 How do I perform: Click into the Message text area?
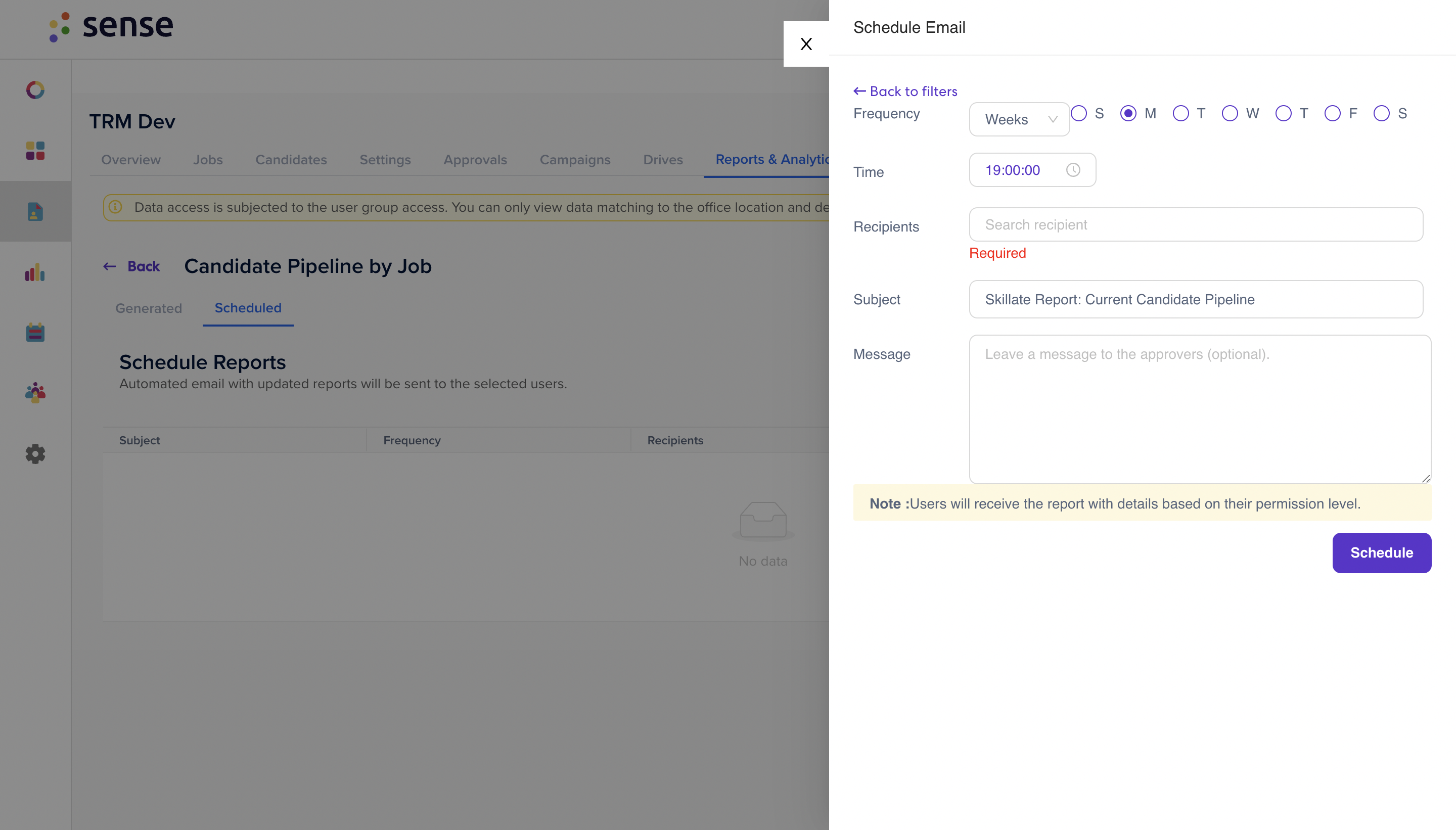point(1200,409)
